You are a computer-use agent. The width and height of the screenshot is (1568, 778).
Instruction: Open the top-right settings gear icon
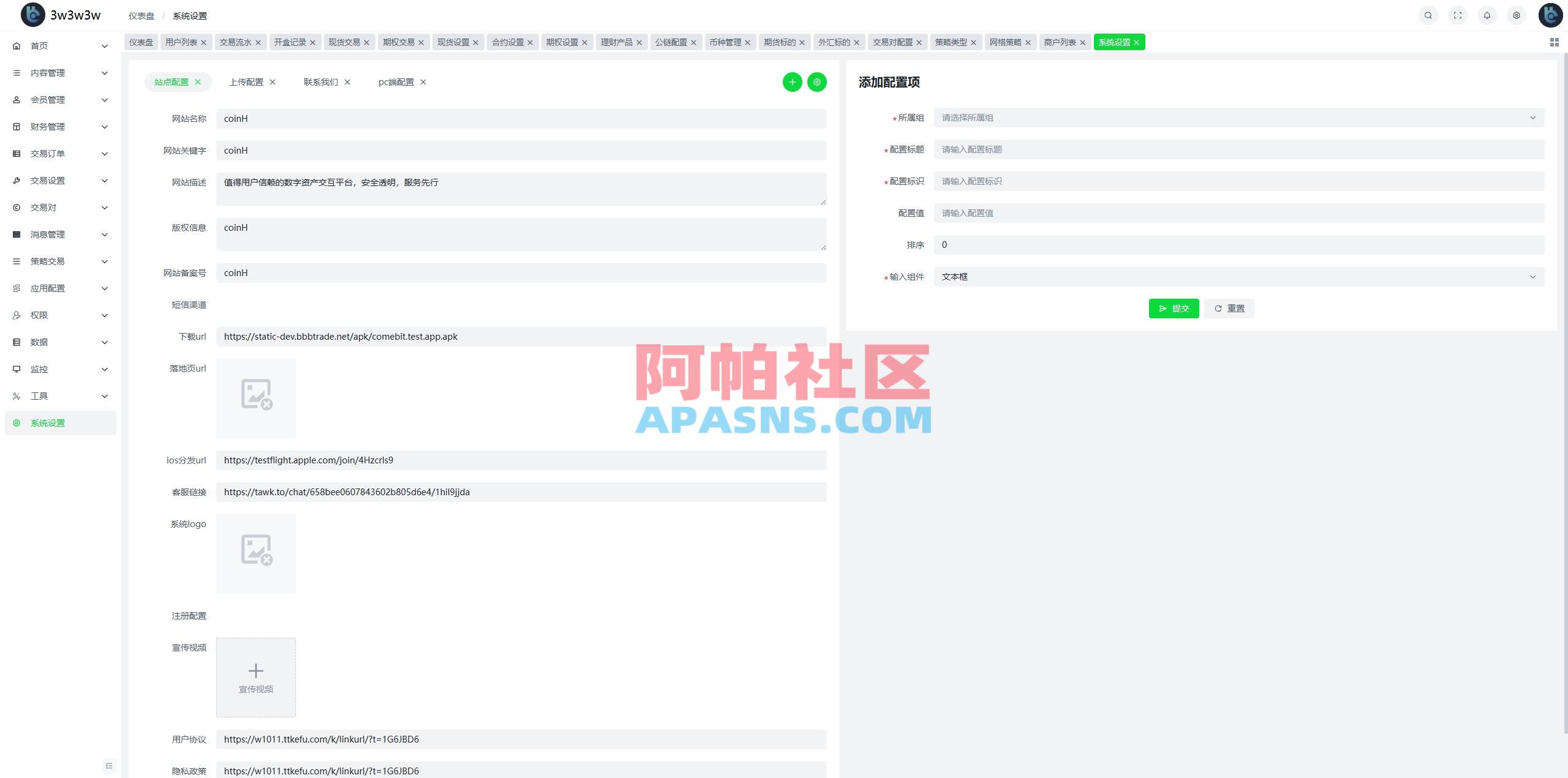tap(1516, 15)
